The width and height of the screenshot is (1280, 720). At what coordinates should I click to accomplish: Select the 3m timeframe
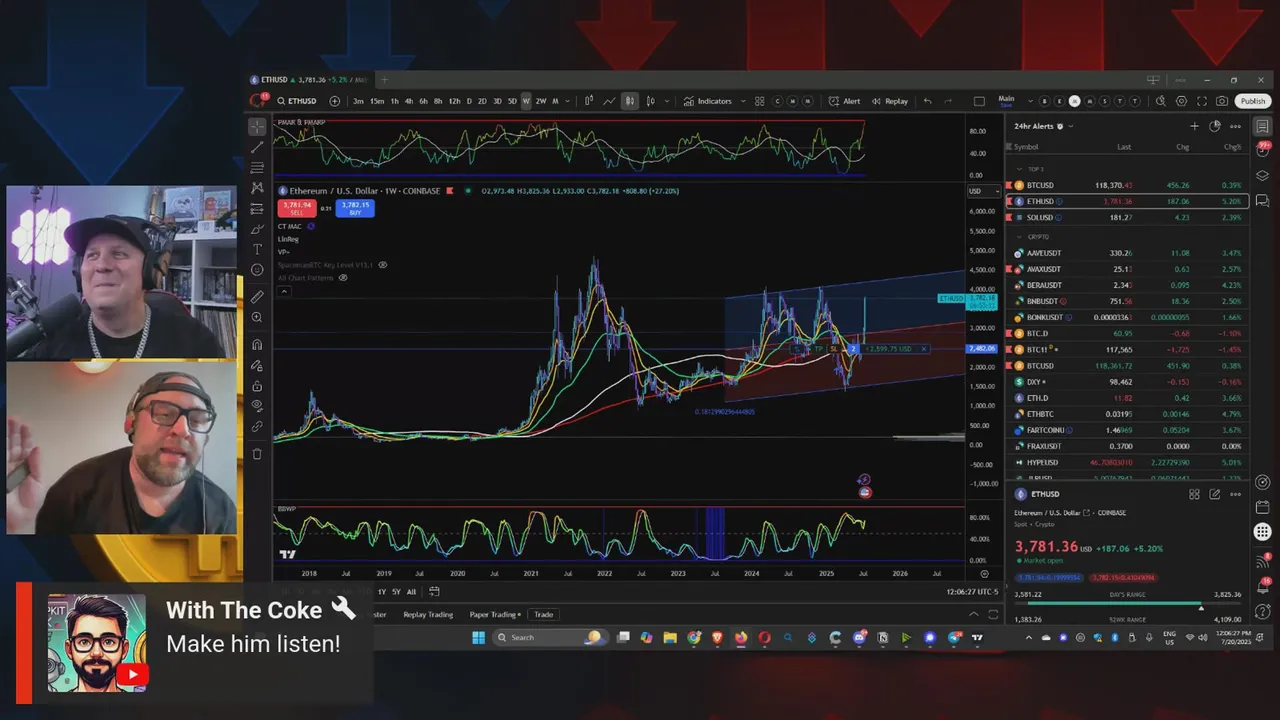coord(358,101)
